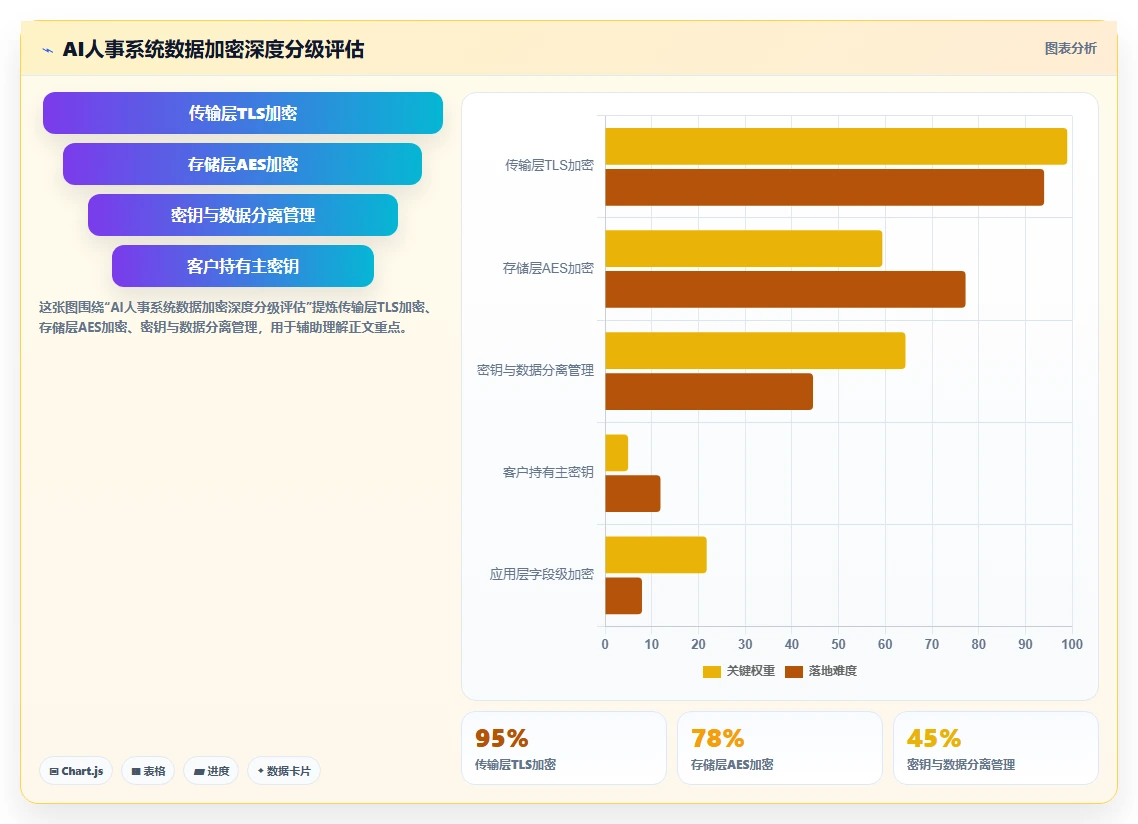Select the 传输层TLS加密 funnel stage
The width and height of the screenshot is (1138, 824).
[x=242, y=113]
